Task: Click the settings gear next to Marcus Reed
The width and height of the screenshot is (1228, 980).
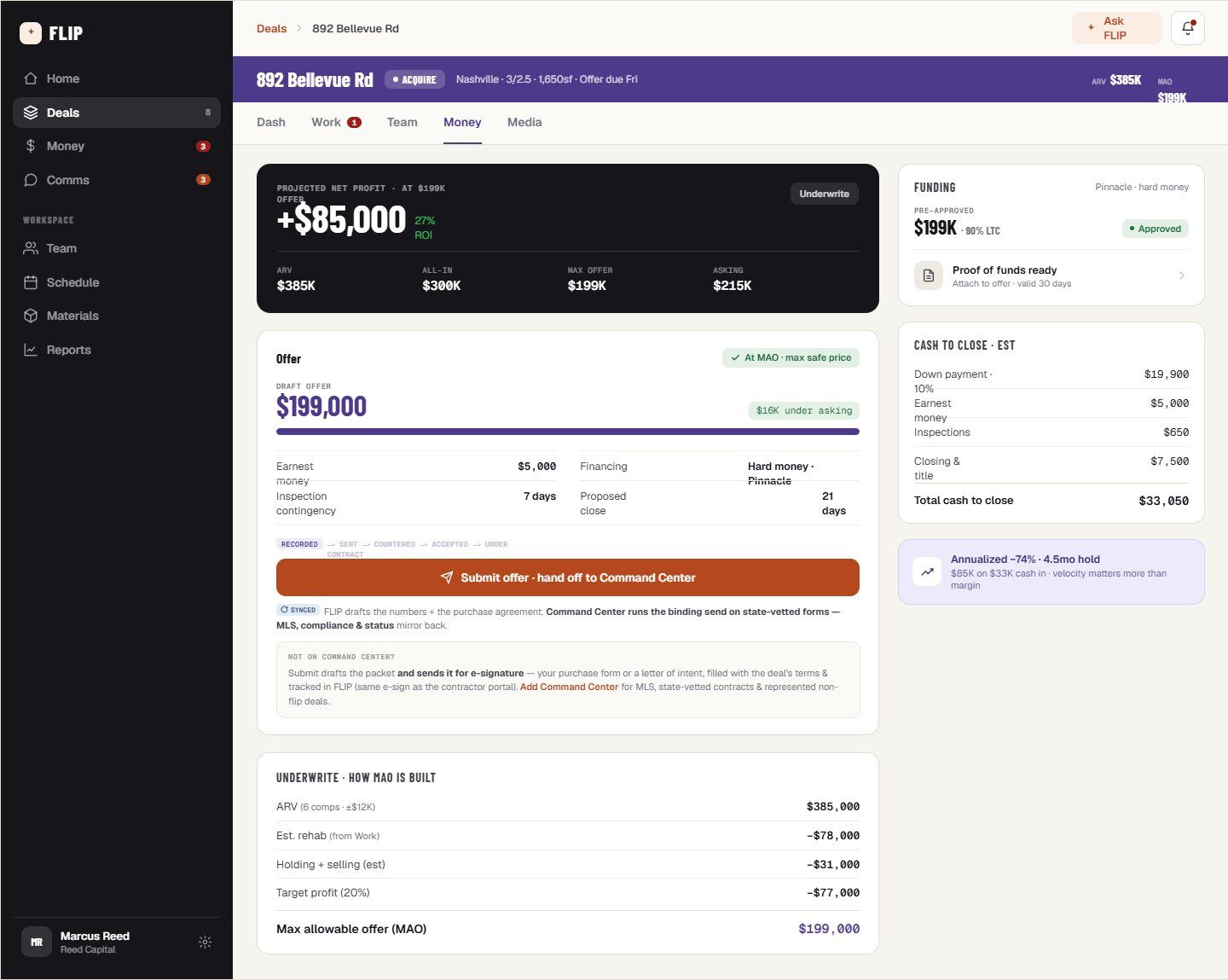Action: click(205, 942)
